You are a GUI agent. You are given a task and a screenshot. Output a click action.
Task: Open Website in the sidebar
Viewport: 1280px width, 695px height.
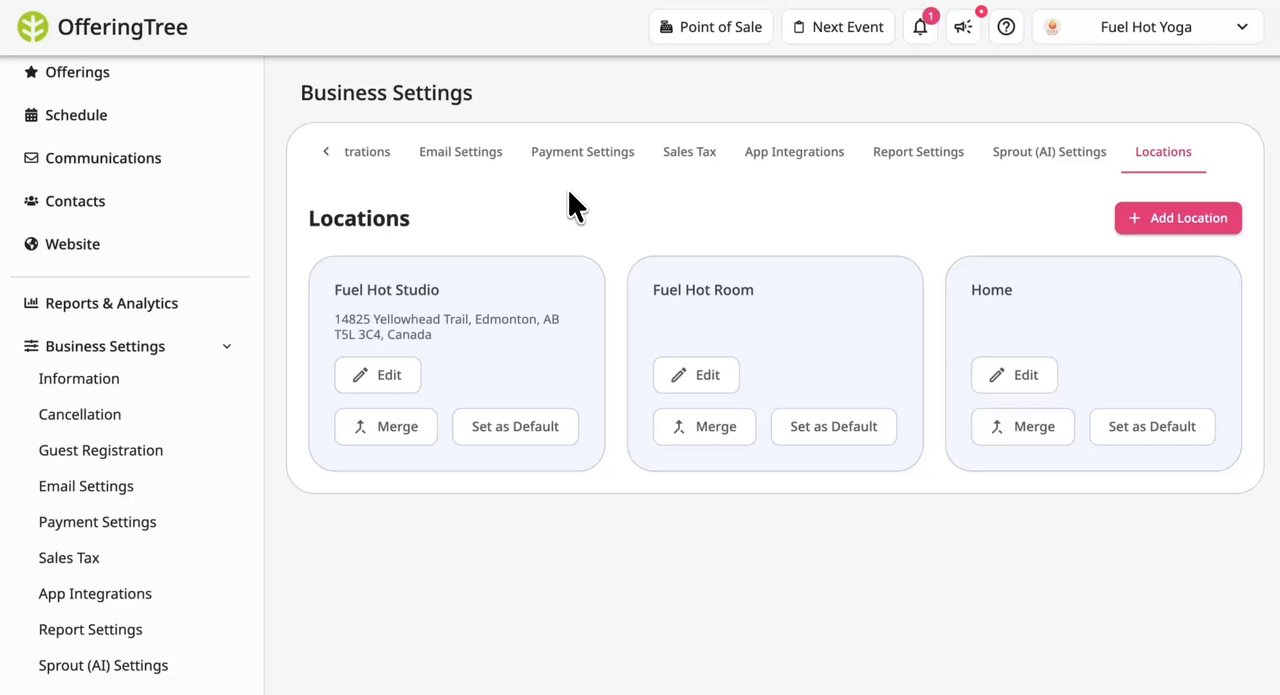pos(72,244)
